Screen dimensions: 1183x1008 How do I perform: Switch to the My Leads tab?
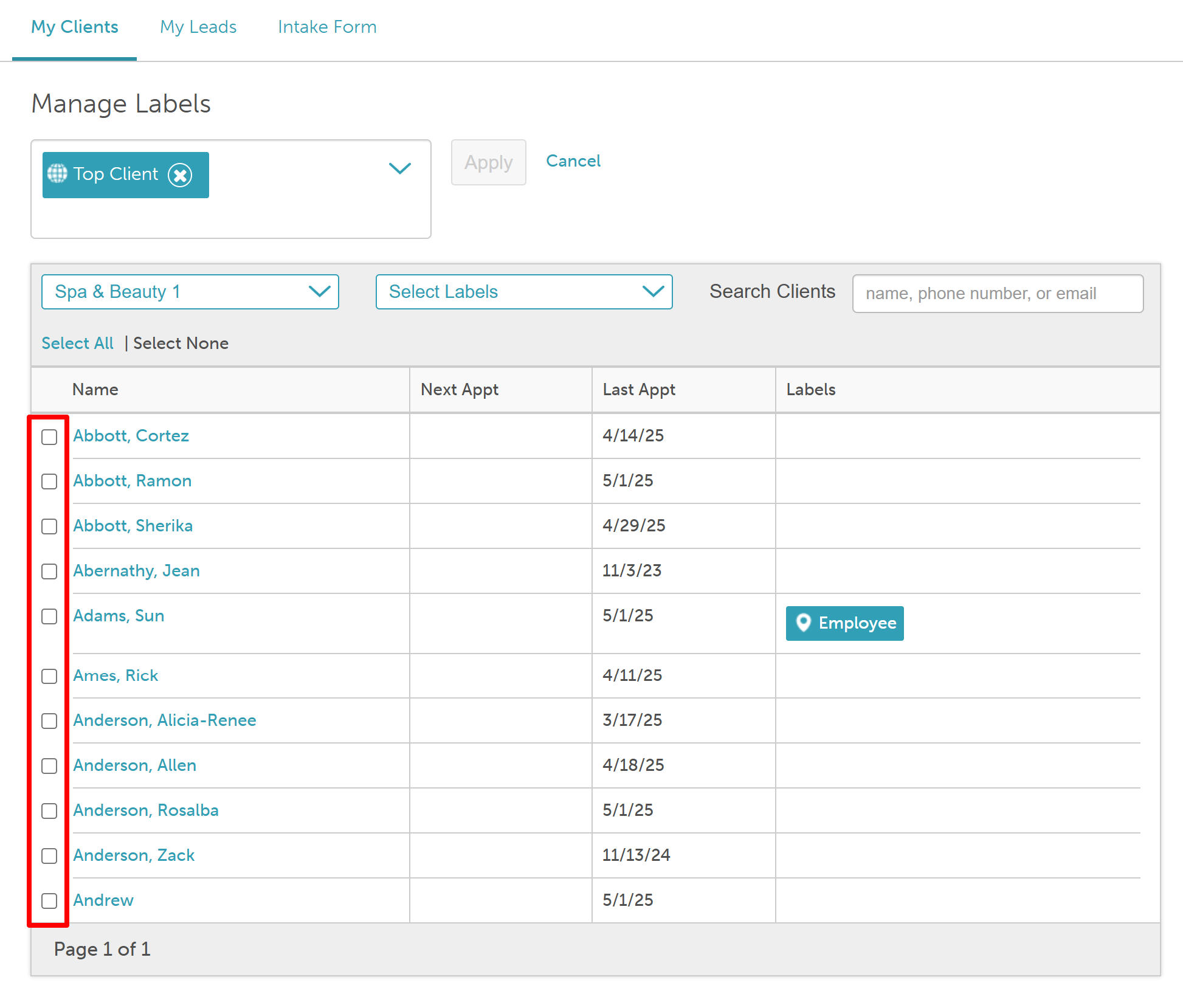pos(198,27)
